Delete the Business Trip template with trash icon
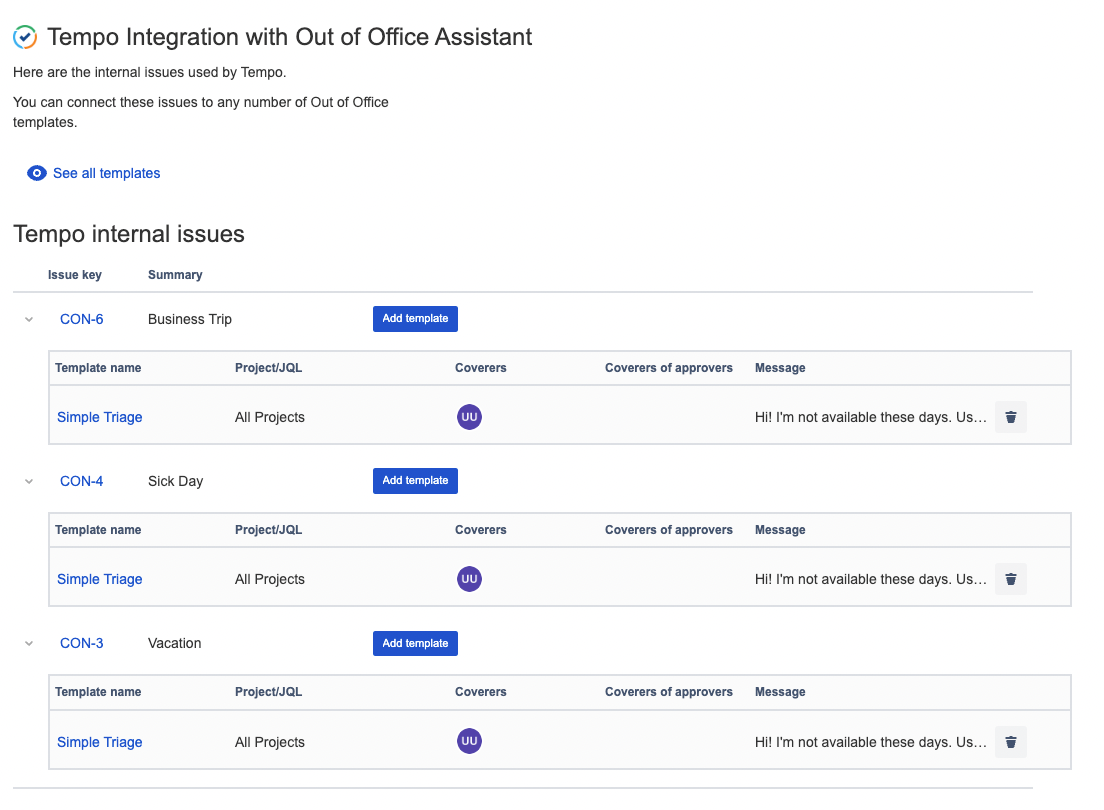This screenshot has height=810, width=1104. click(1011, 417)
